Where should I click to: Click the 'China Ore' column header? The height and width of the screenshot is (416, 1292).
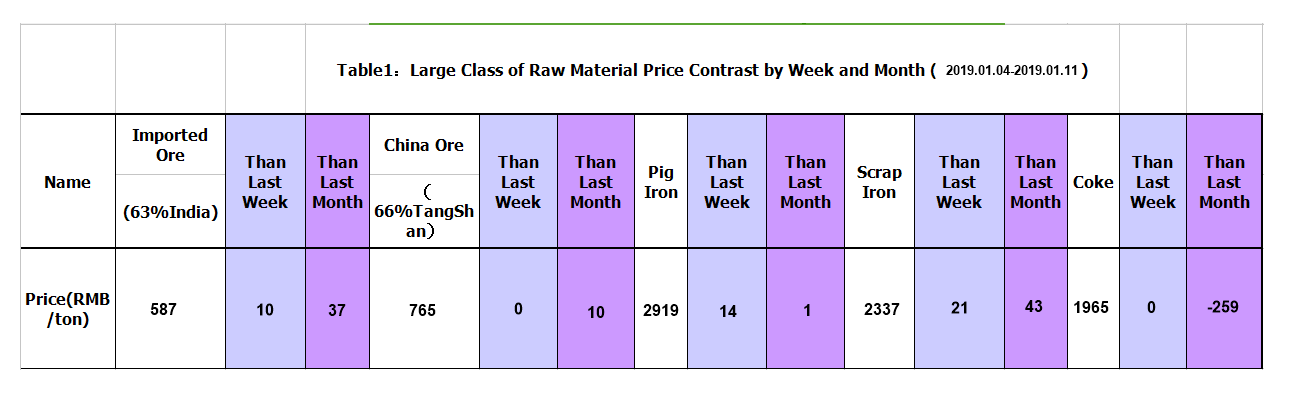[424, 145]
